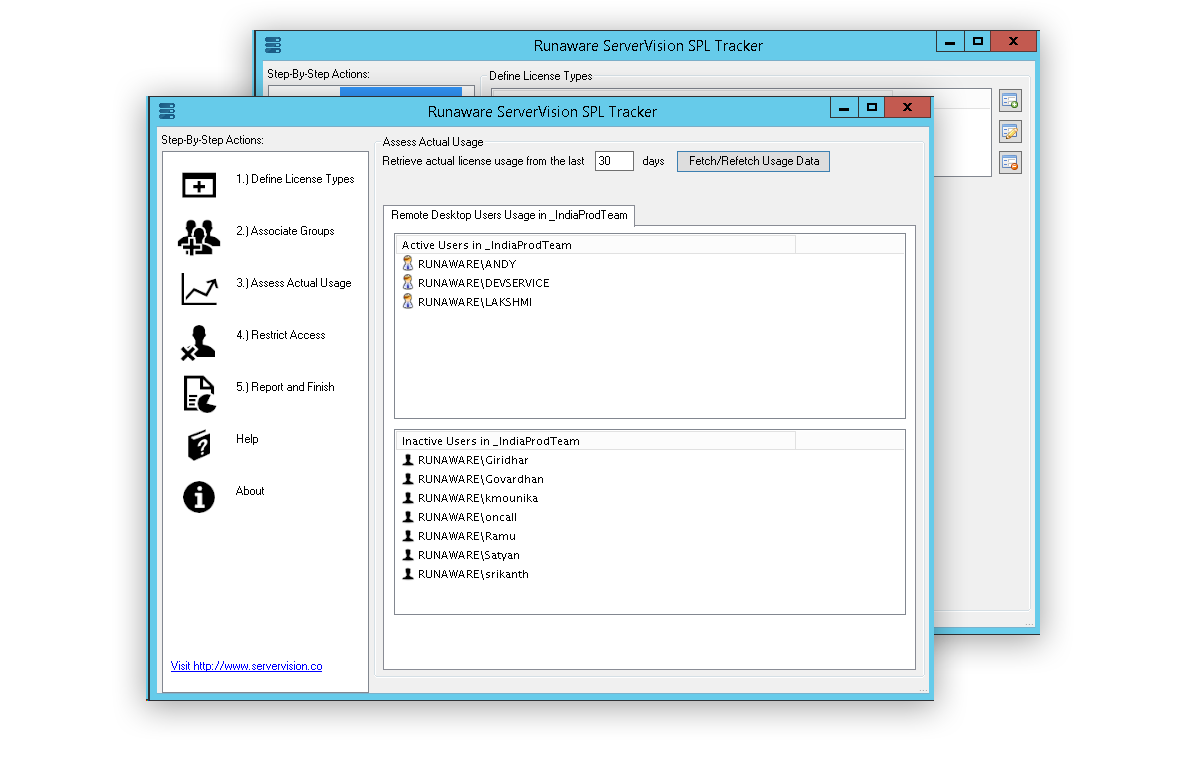Click the Inactive Users in _IndiaProdTeam column header
This screenshot has width=1197, height=760.
point(597,441)
